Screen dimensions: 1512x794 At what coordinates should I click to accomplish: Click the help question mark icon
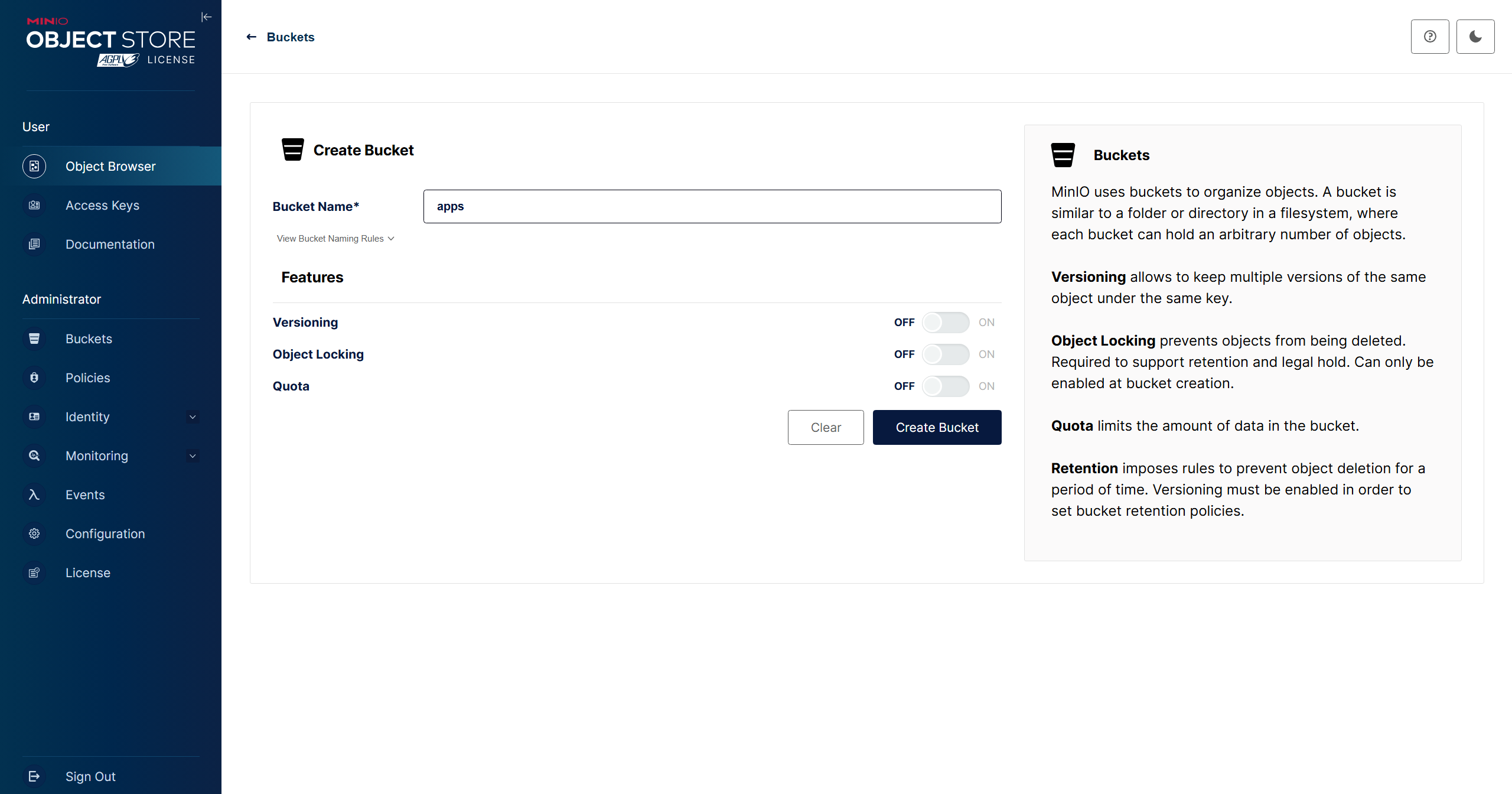1430,37
